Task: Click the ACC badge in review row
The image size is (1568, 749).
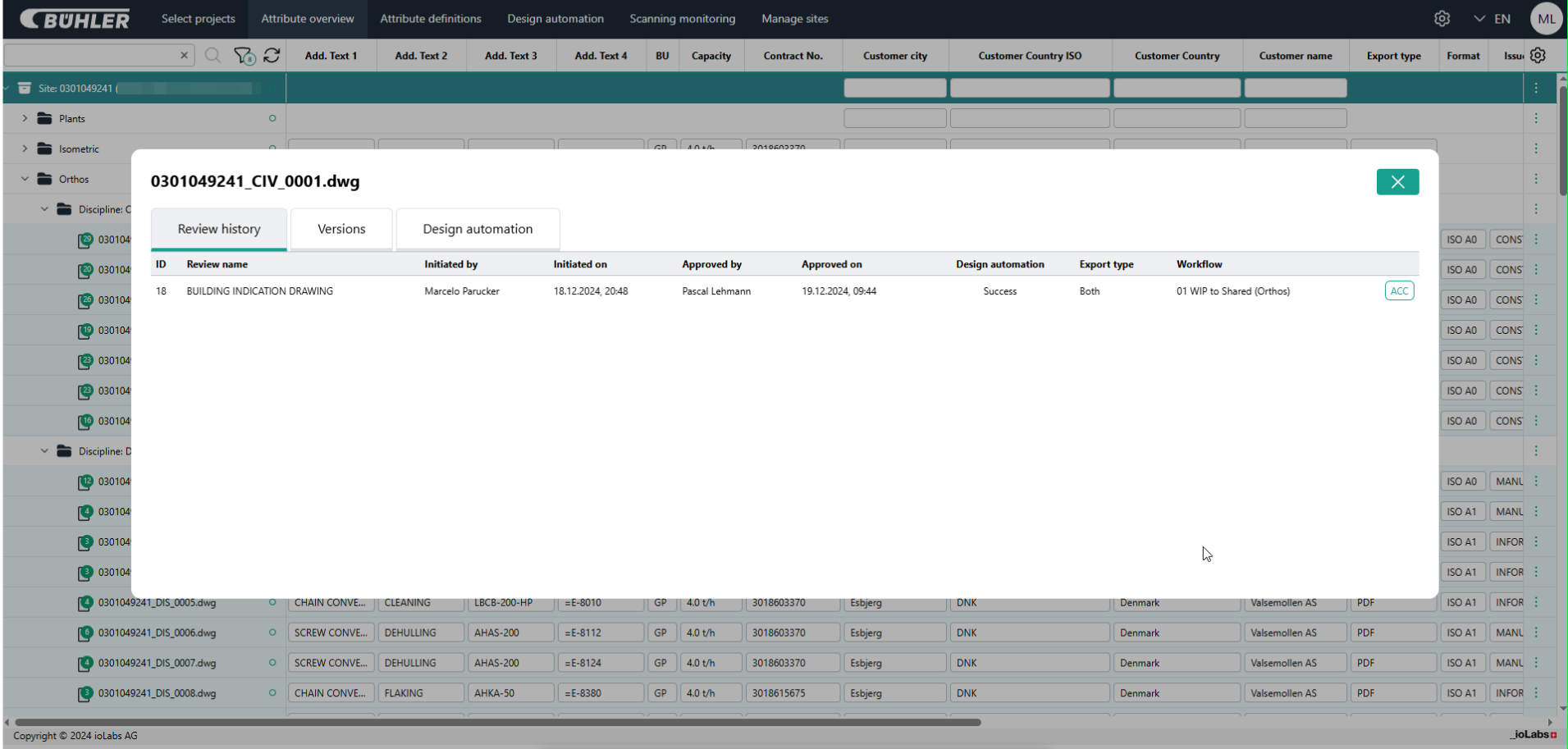Action: click(x=1399, y=291)
